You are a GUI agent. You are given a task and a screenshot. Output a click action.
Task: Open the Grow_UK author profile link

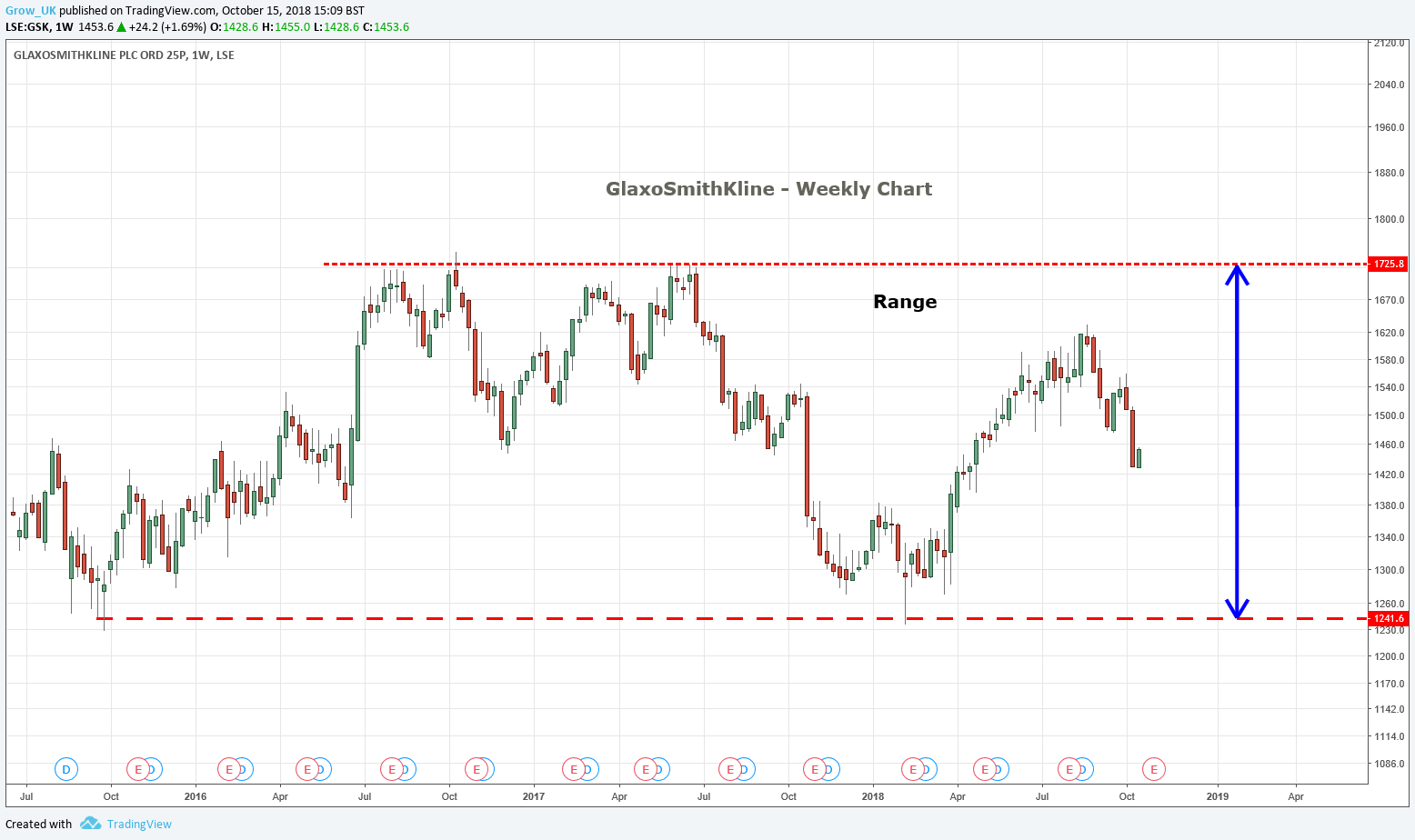pos(31,11)
